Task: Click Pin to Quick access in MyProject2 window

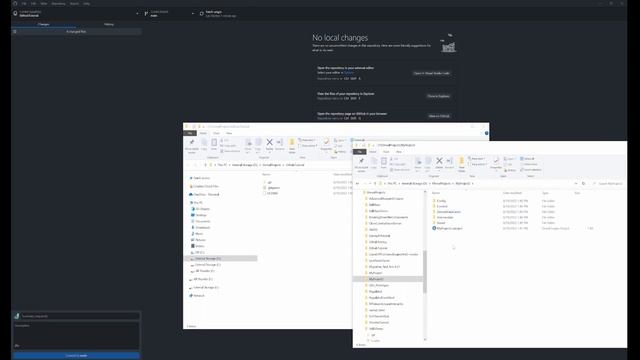Action: [361, 164]
